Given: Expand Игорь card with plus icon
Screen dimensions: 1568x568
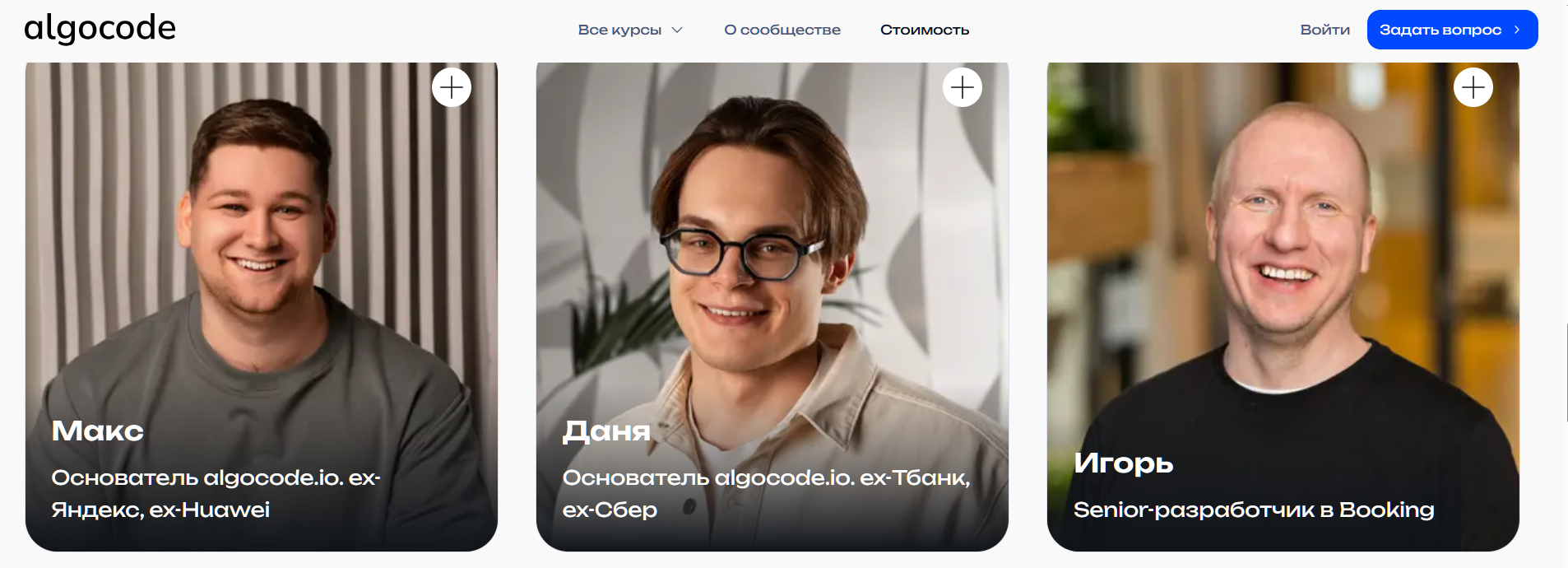Looking at the screenshot, I should pos(1473,87).
